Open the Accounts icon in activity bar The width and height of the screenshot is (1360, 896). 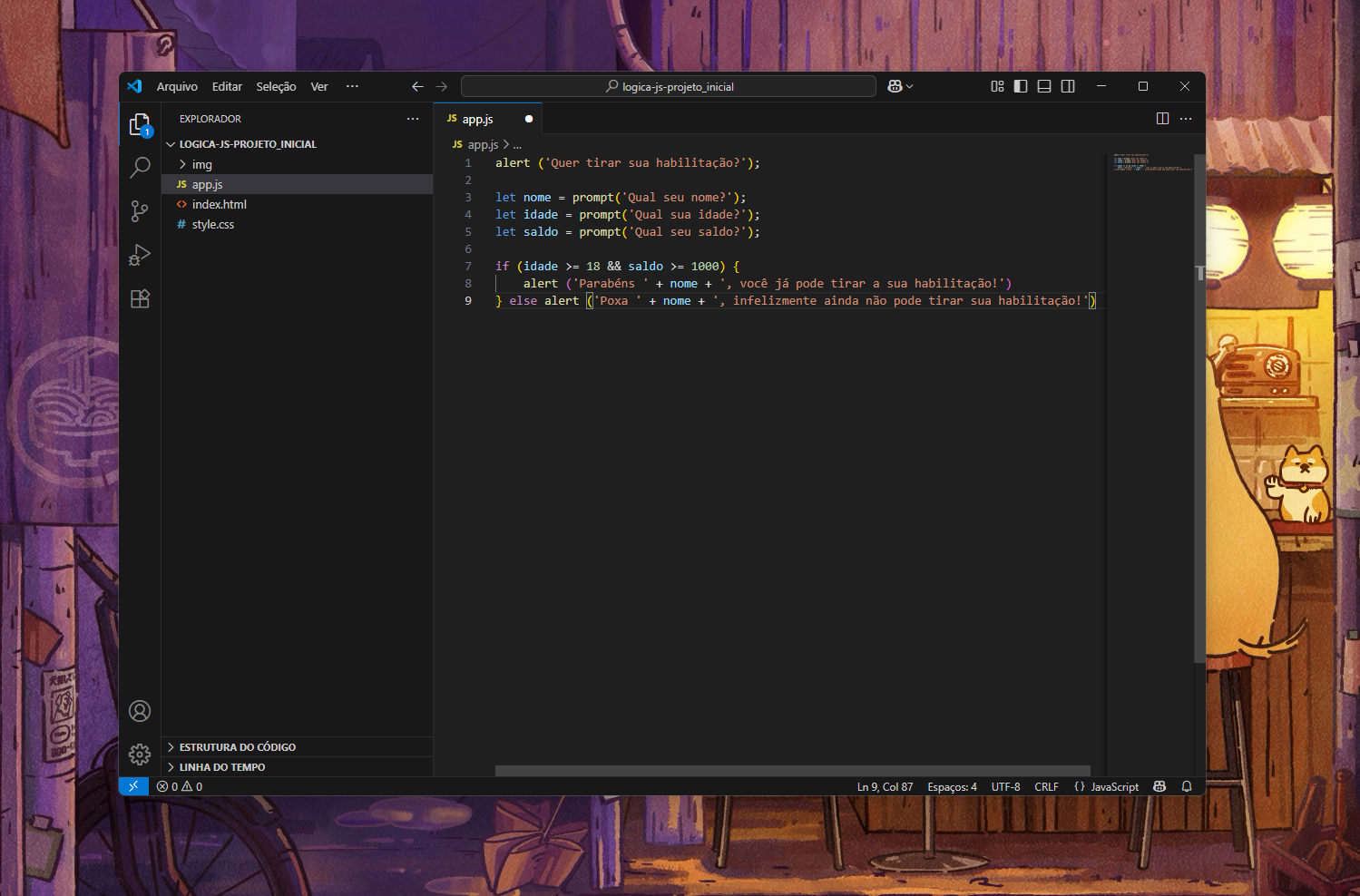pos(140,711)
